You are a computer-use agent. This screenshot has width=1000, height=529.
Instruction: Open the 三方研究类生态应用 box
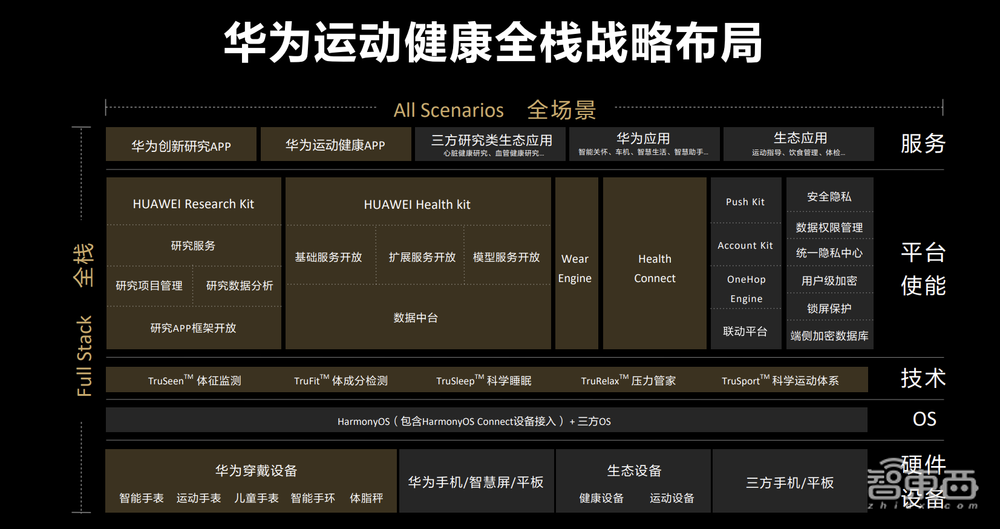[491, 145]
